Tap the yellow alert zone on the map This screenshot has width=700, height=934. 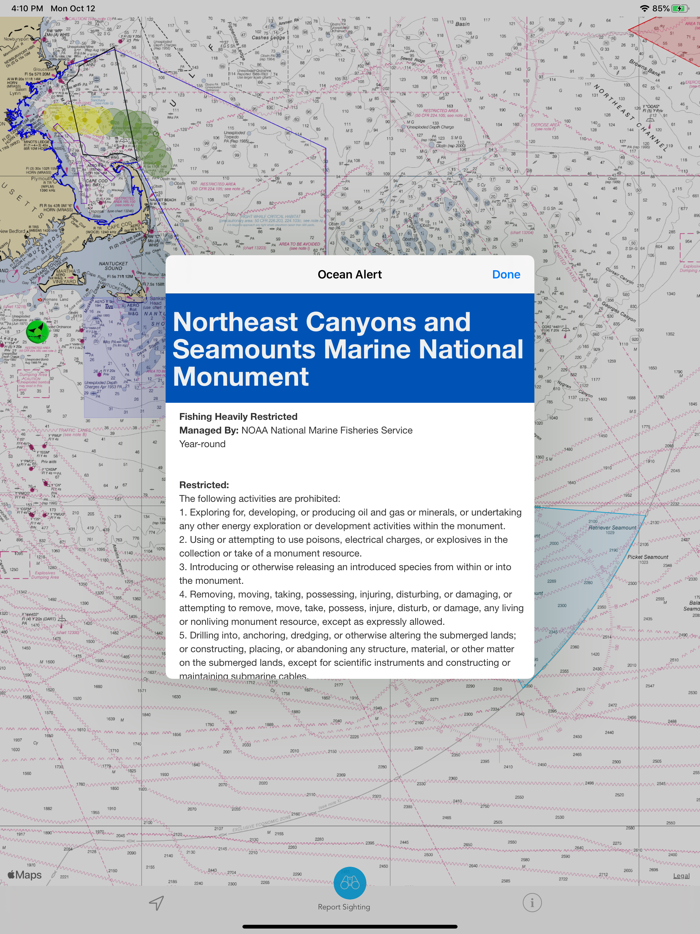[76, 119]
